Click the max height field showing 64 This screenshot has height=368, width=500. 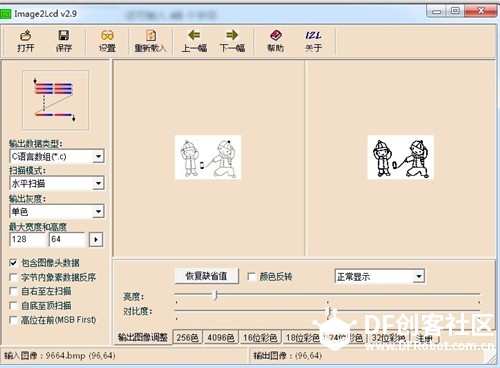(x=67, y=239)
